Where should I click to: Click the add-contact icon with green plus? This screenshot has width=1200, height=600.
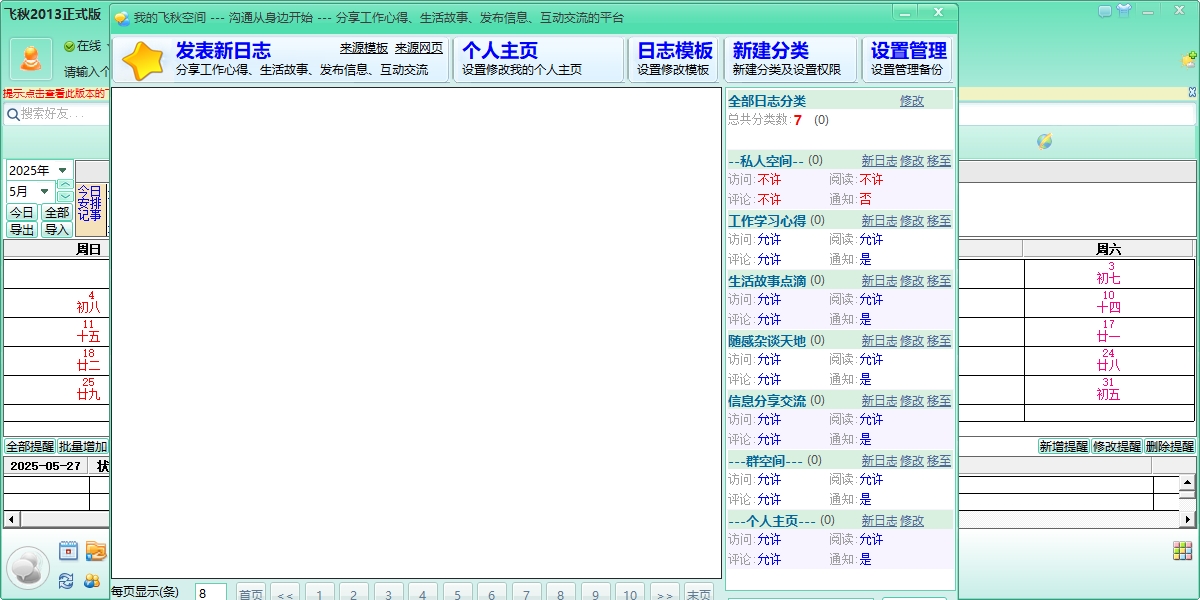pyautogui.click(x=1188, y=59)
